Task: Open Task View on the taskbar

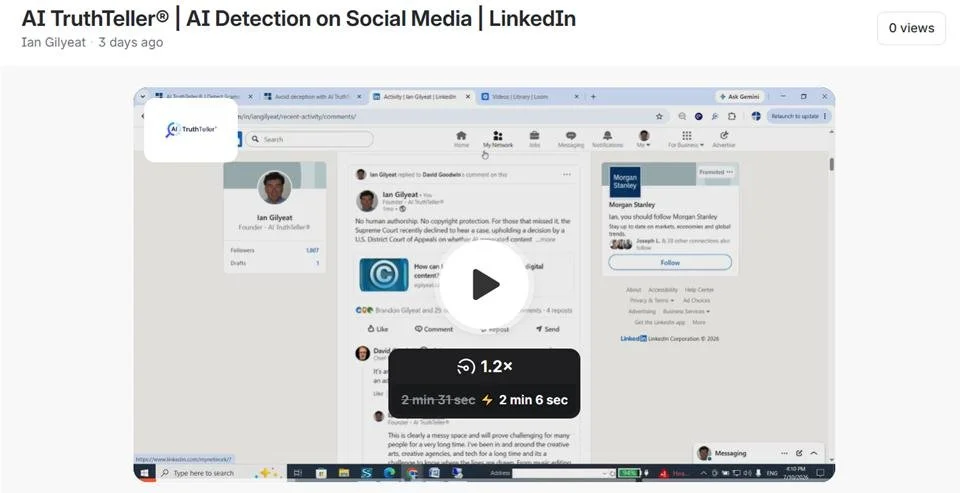Action: [298, 473]
